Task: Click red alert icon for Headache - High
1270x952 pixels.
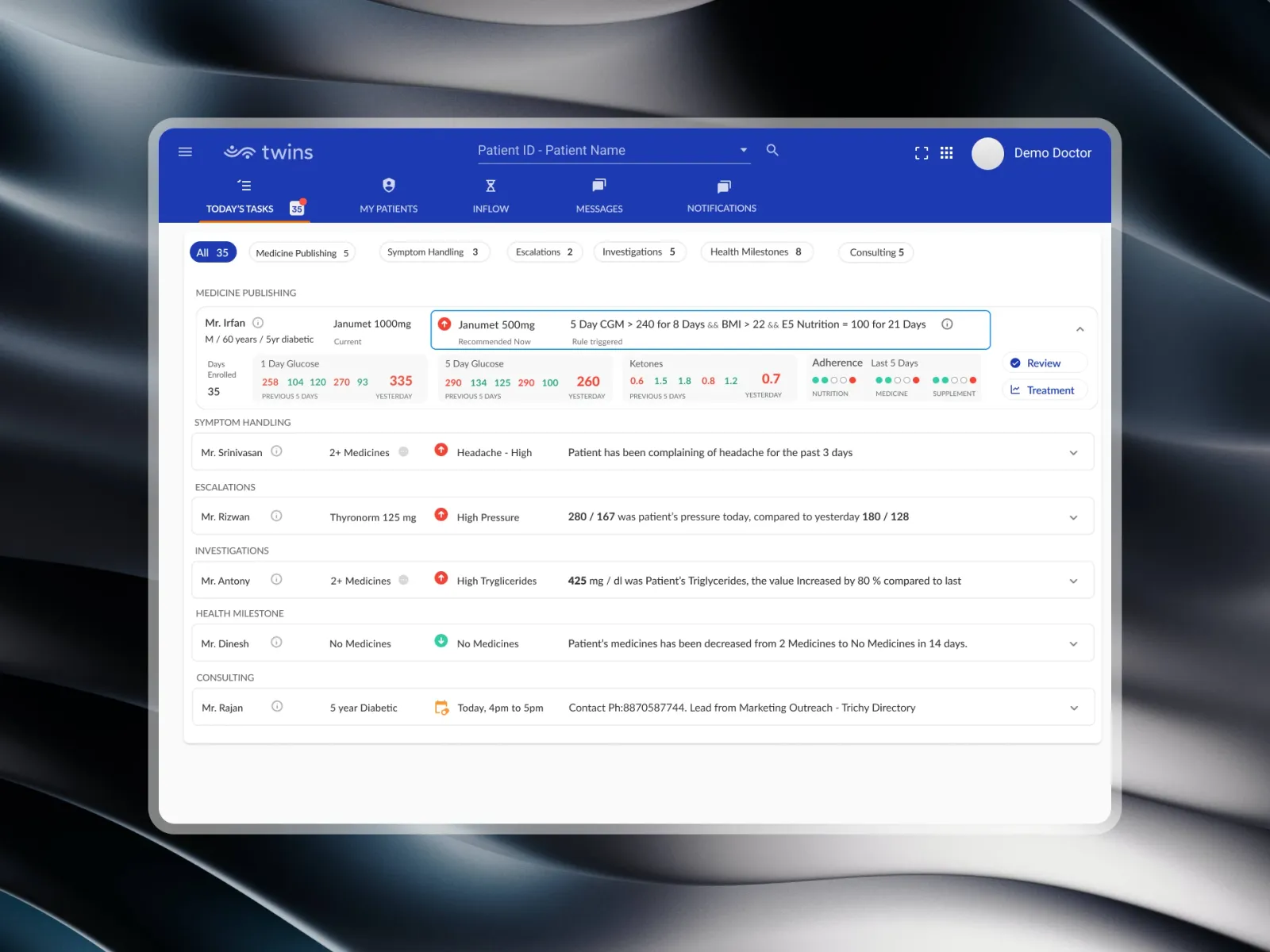Action: pyautogui.click(x=441, y=450)
